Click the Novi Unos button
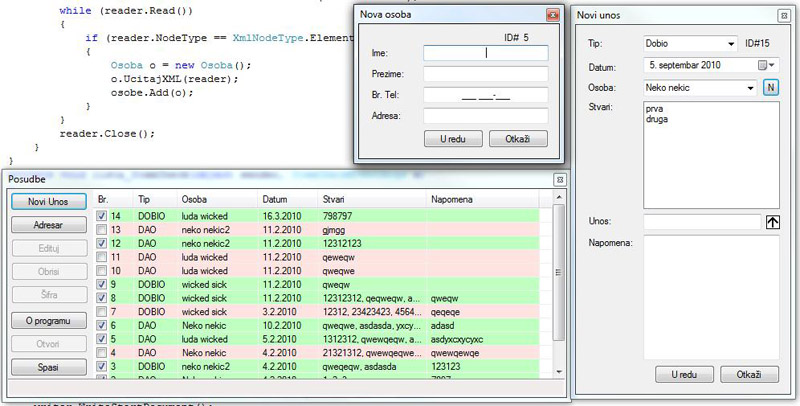This screenshot has width=800, height=406. click(x=48, y=201)
